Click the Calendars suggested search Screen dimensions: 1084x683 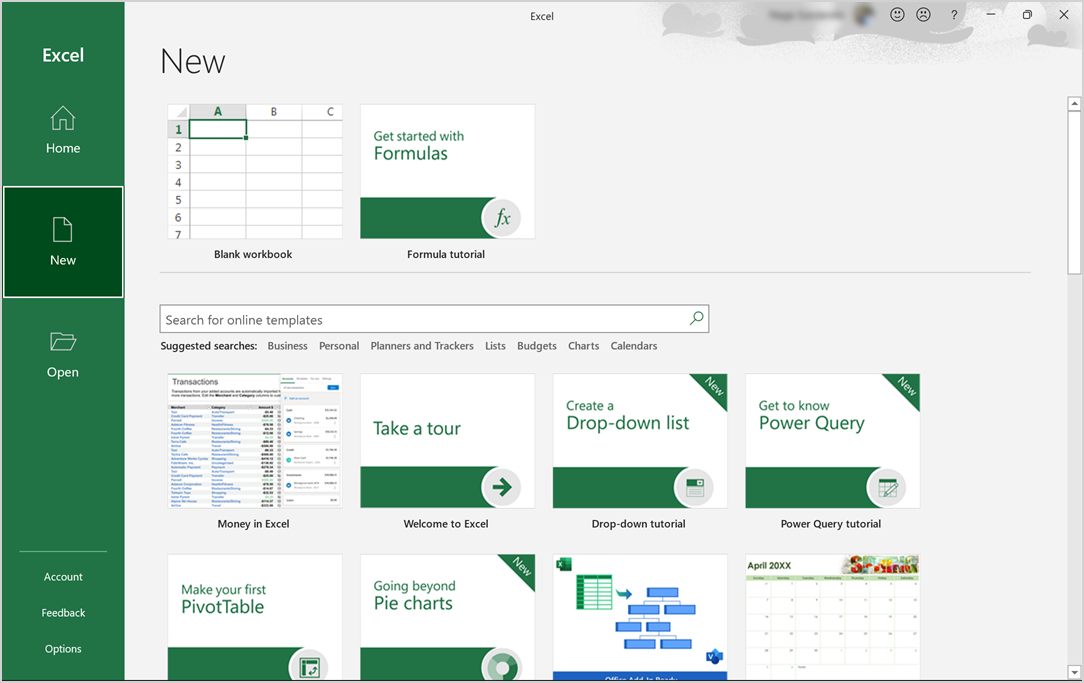pyautogui.click(x=633, y=346)
